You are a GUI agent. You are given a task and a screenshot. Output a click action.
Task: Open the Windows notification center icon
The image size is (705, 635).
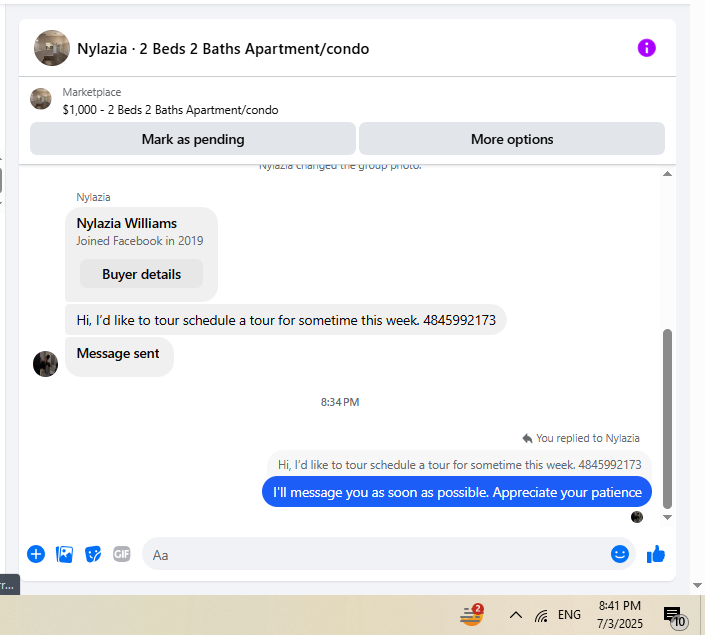coord(675,616)
